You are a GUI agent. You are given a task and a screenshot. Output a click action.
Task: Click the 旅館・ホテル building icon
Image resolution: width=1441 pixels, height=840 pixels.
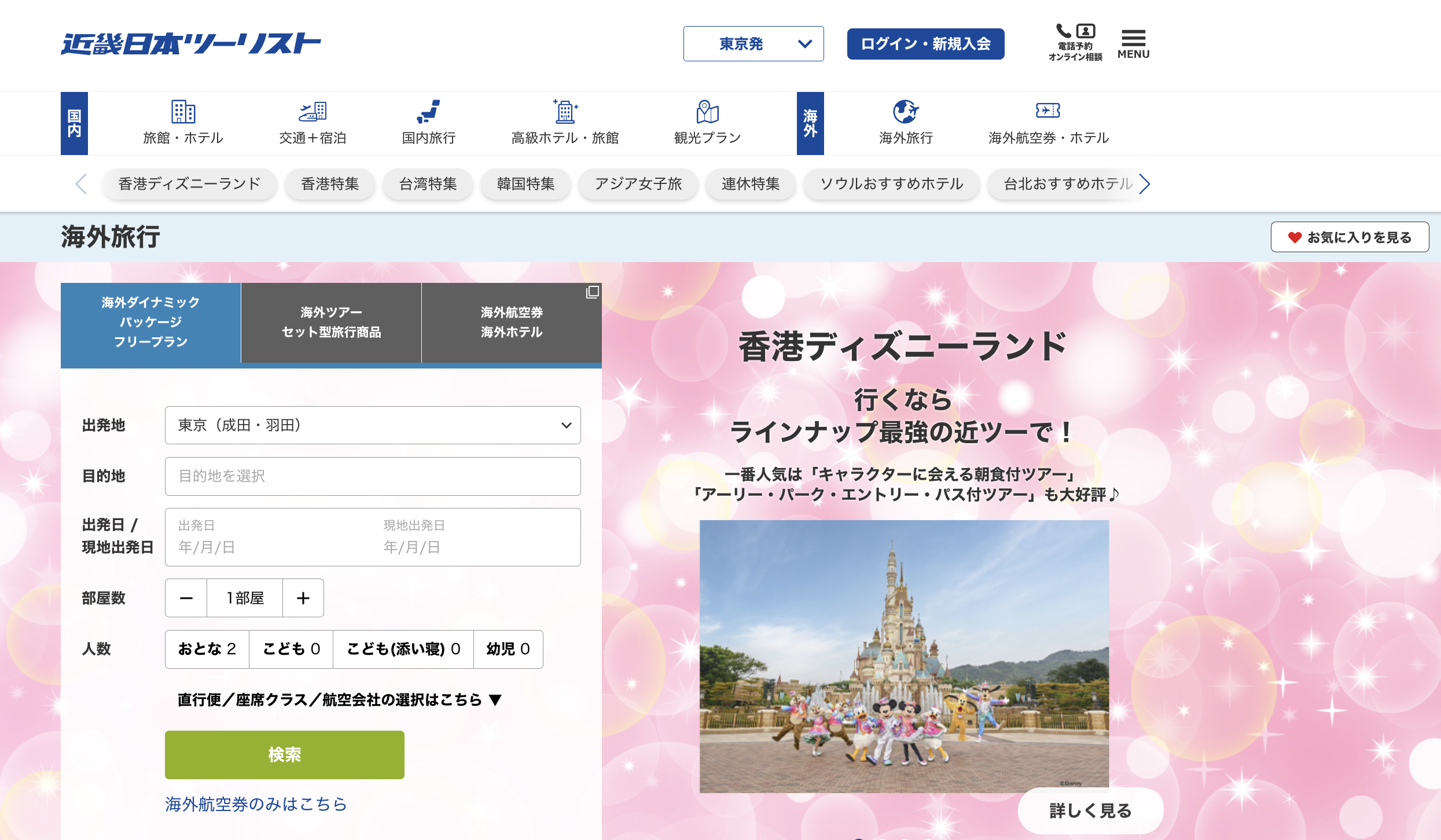tap(183, 111)
